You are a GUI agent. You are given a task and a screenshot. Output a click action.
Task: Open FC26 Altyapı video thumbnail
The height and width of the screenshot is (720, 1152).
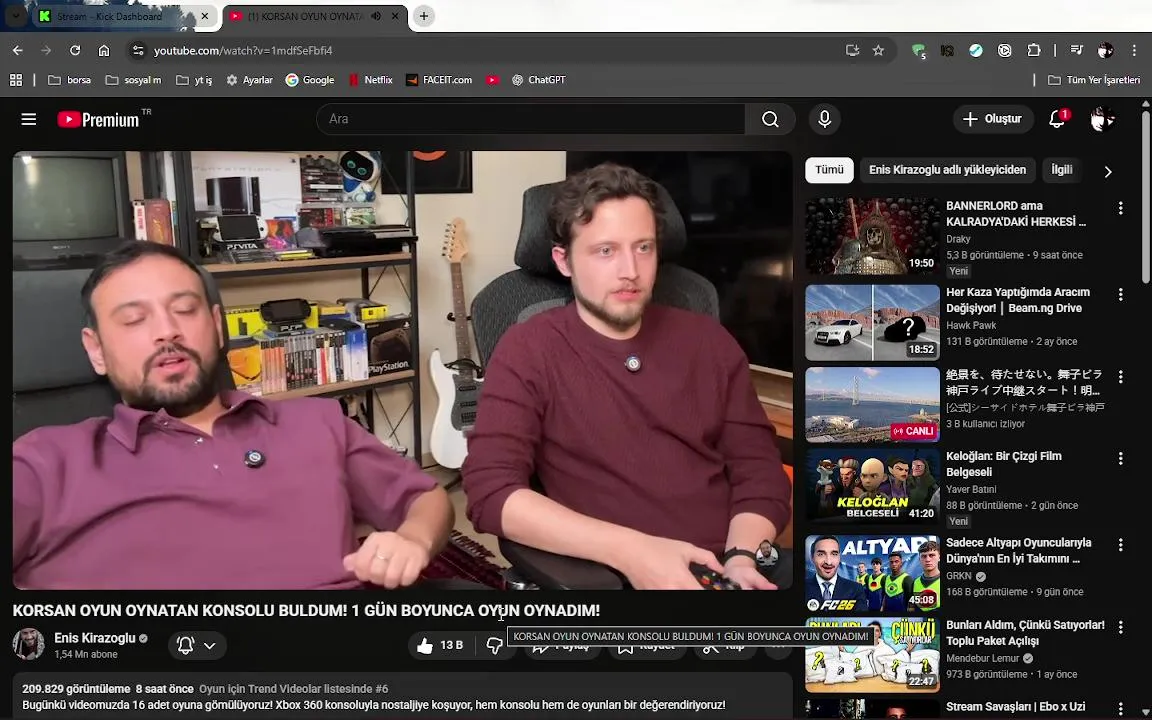[x=872, y=573]
